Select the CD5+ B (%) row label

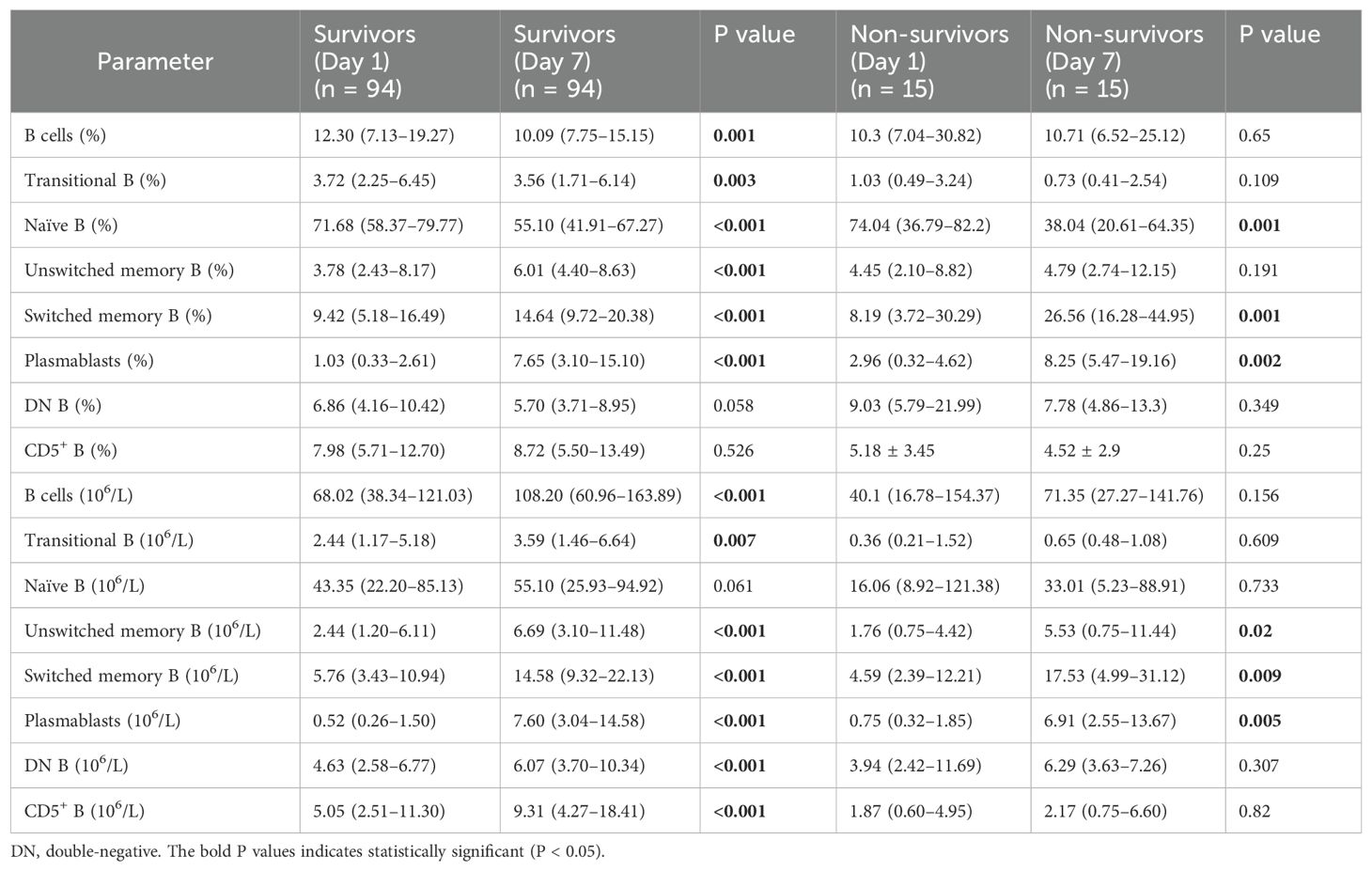pos(70,450)
